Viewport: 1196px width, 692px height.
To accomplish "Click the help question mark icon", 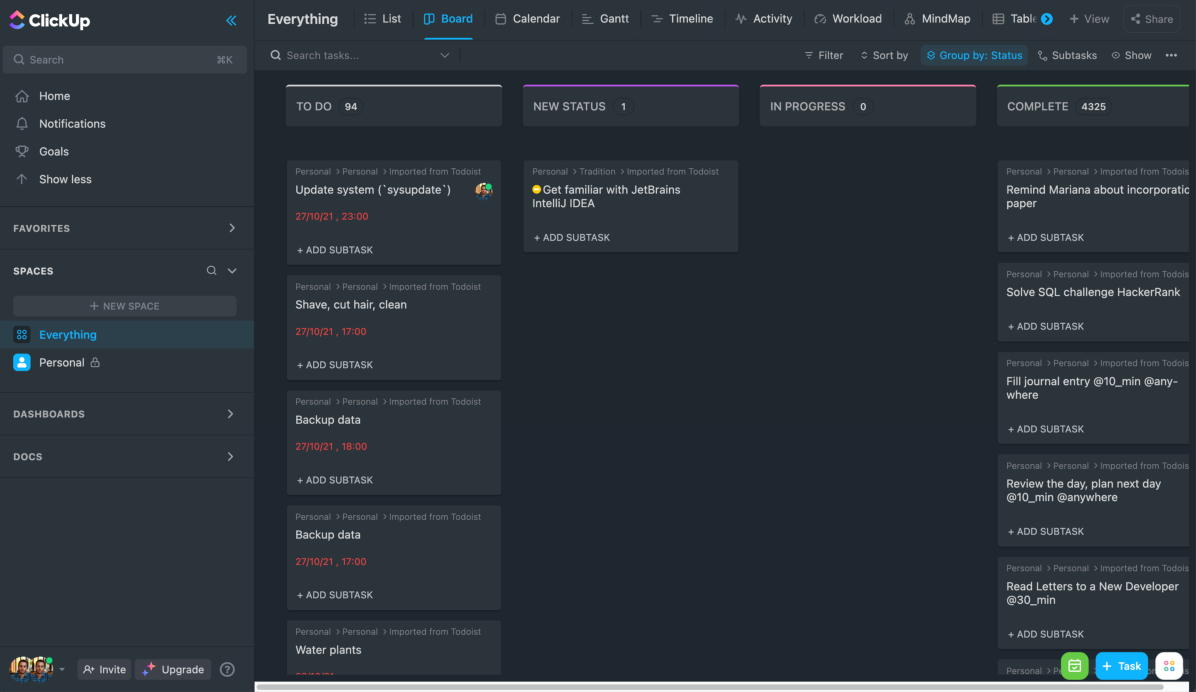I will [227, 669].
